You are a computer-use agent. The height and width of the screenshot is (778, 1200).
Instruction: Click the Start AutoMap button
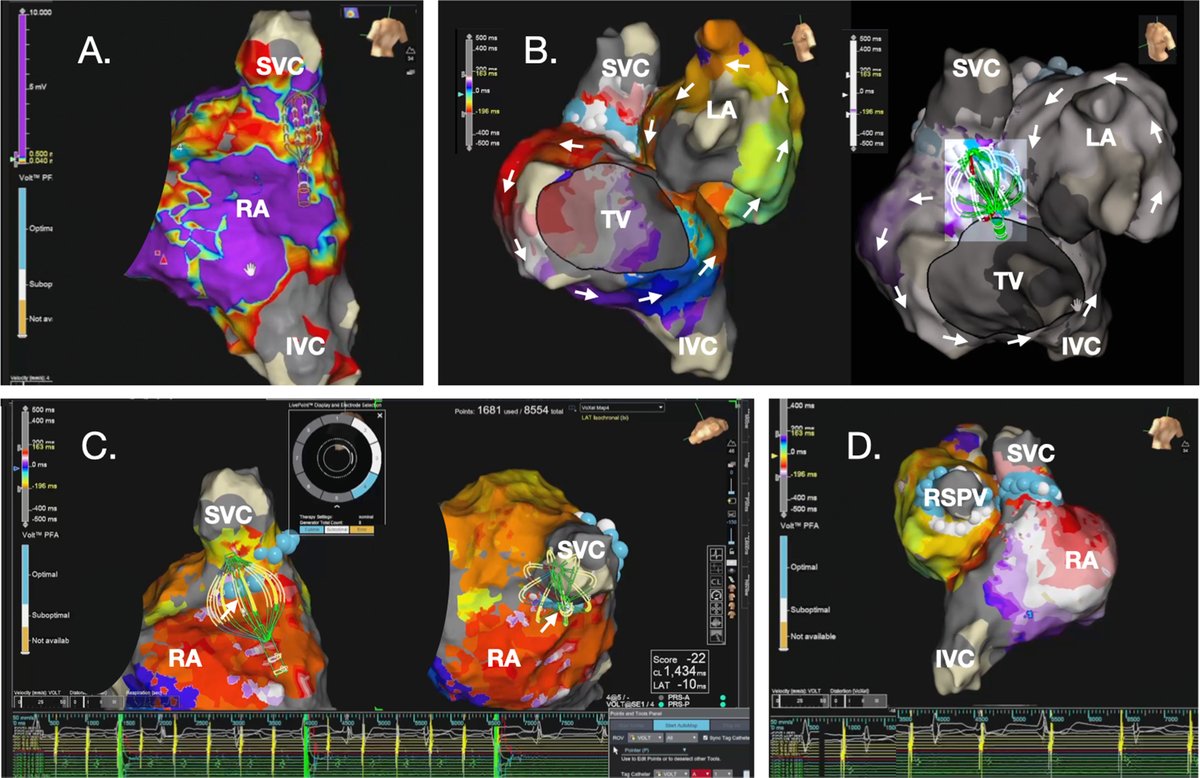(681, 725)
